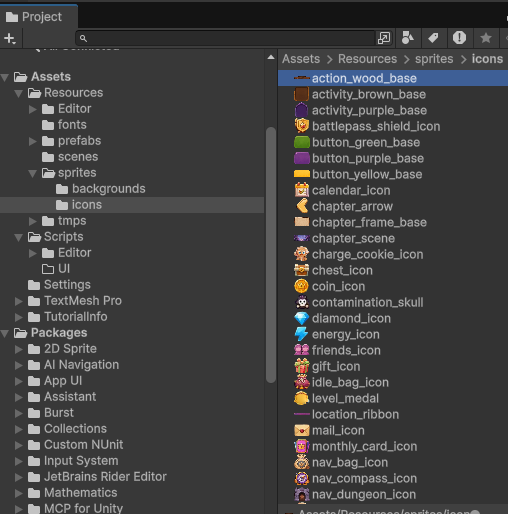
Task: Select the UI folder under Scripts
Action: pyautogui.click(x=56, y=269)
